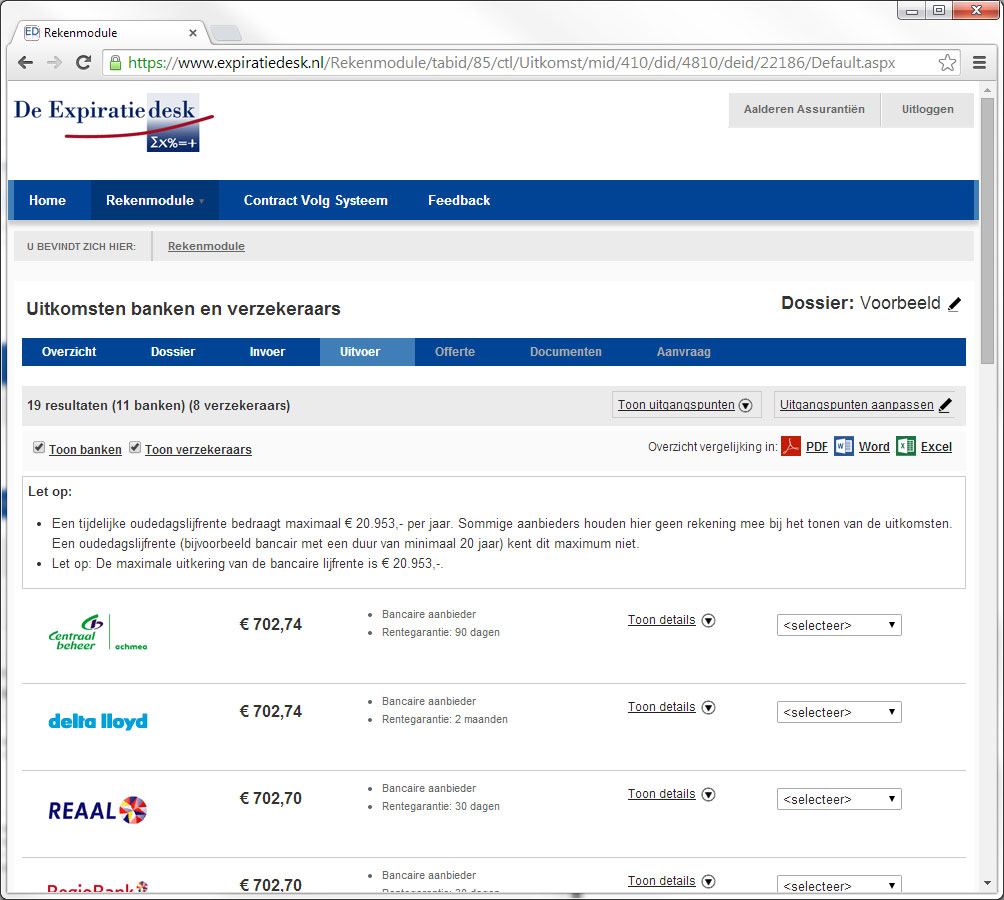This screenshot has height=900, width=1004.
Task: Open the selecteer dropdown for REAAL
Action: (839, 799)
